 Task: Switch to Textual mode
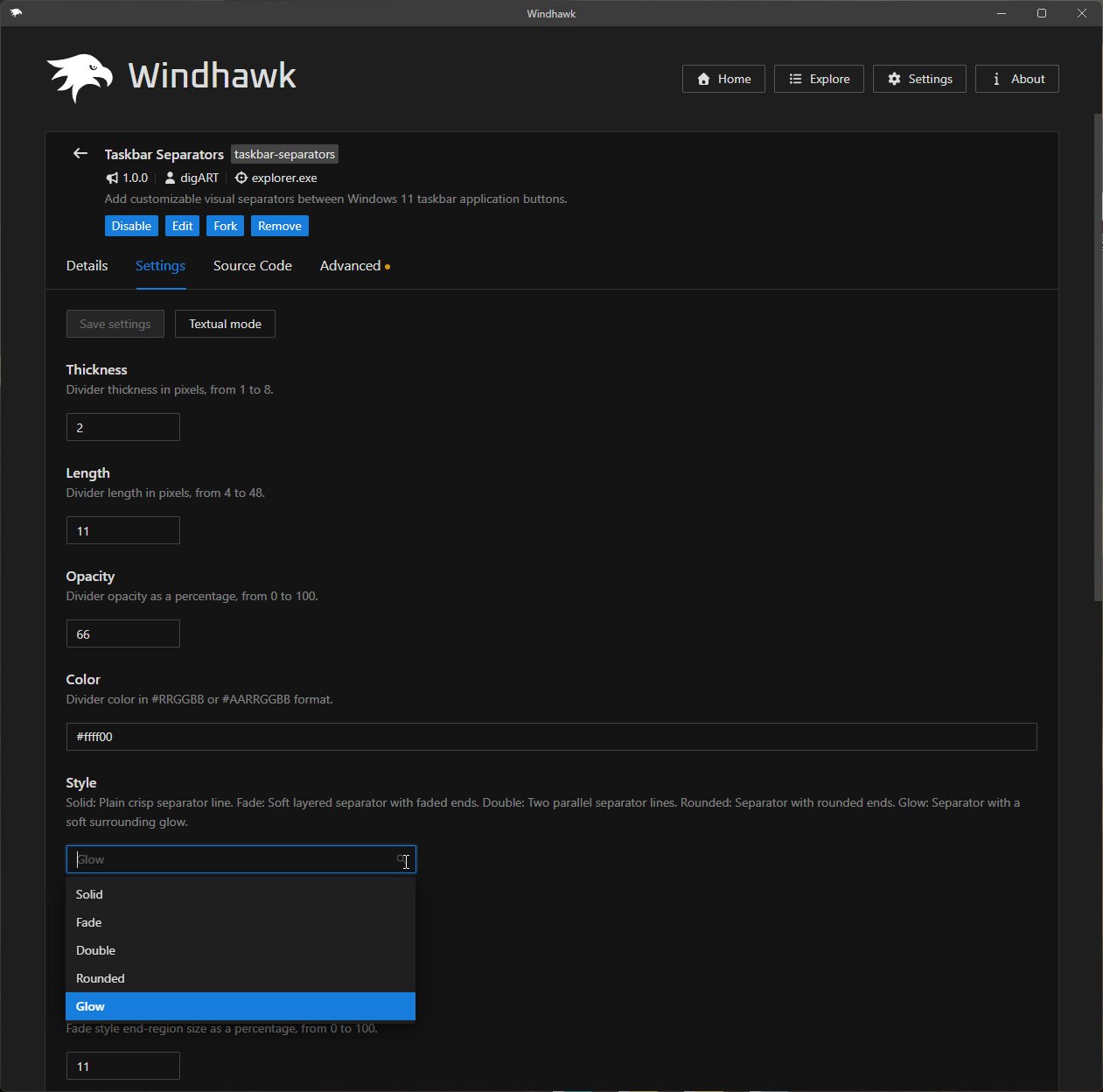tap(225, 324)
